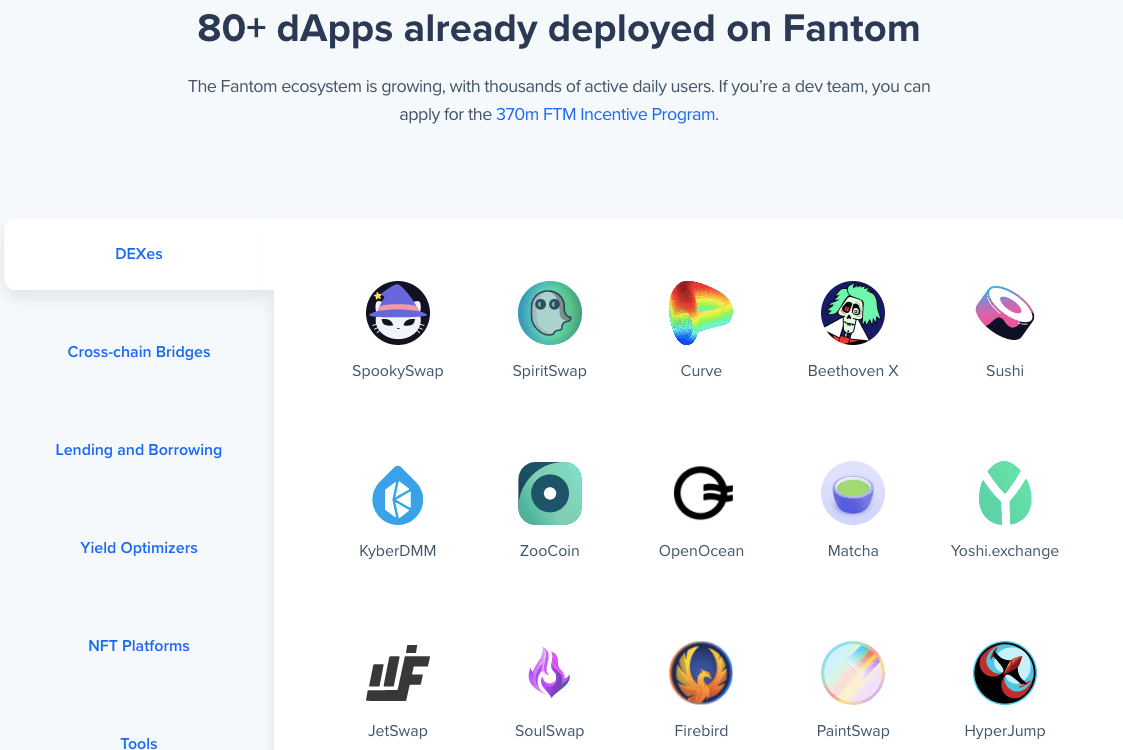Select the Yoshi.exchange green Y icon
Screen dimensions: 1123x750
point(1005,493)
